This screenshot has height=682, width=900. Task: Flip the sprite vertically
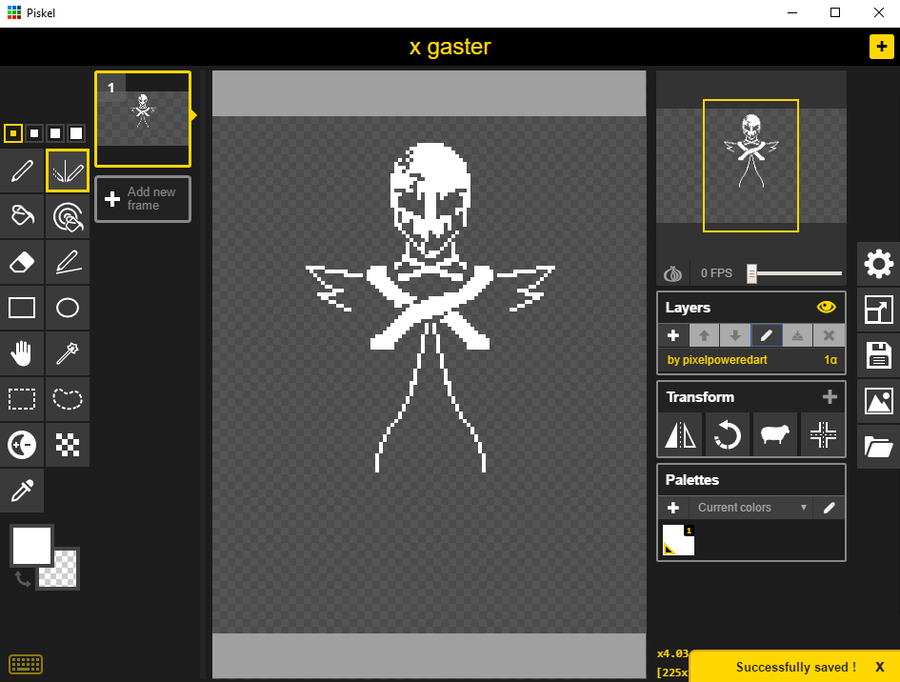pyautogui.click(x=680, y=435)
